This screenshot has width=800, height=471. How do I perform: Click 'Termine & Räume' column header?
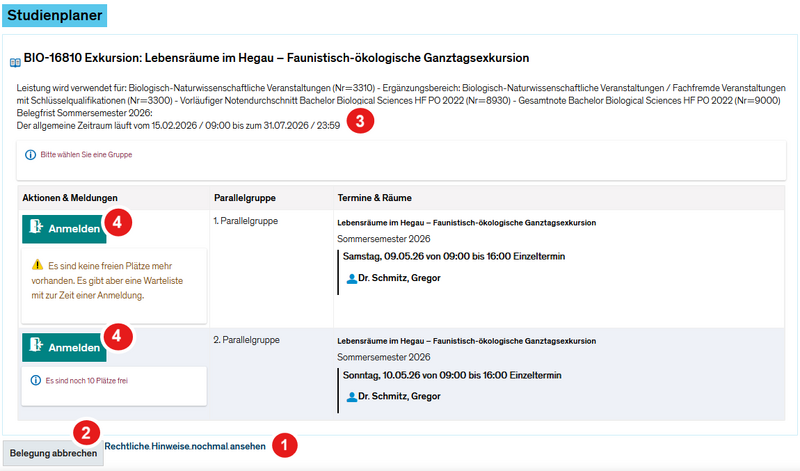(x=374, y=198)
